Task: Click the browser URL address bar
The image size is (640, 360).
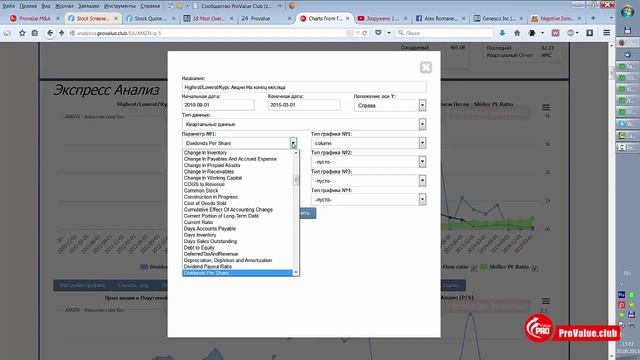Action: pyautogui.click(x=208, y=33)
